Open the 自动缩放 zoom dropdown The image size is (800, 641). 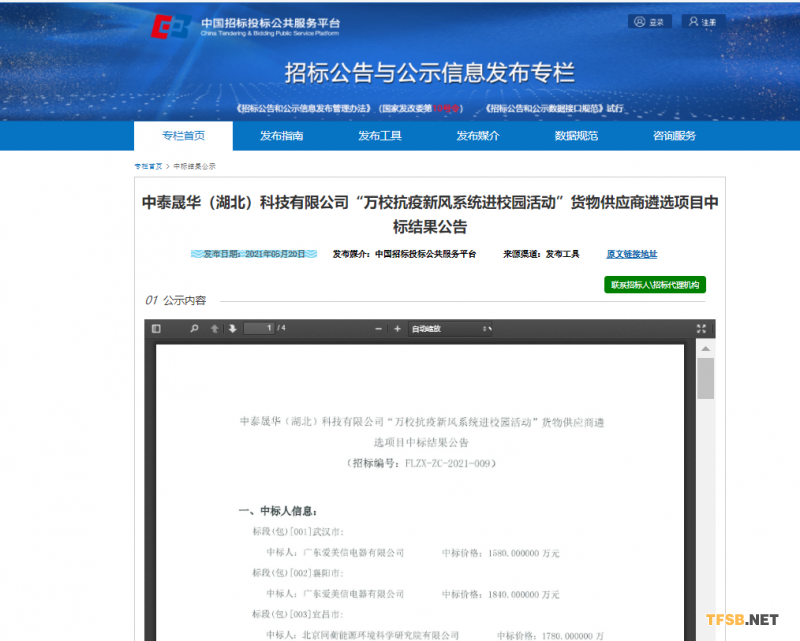tap(452, 329)
